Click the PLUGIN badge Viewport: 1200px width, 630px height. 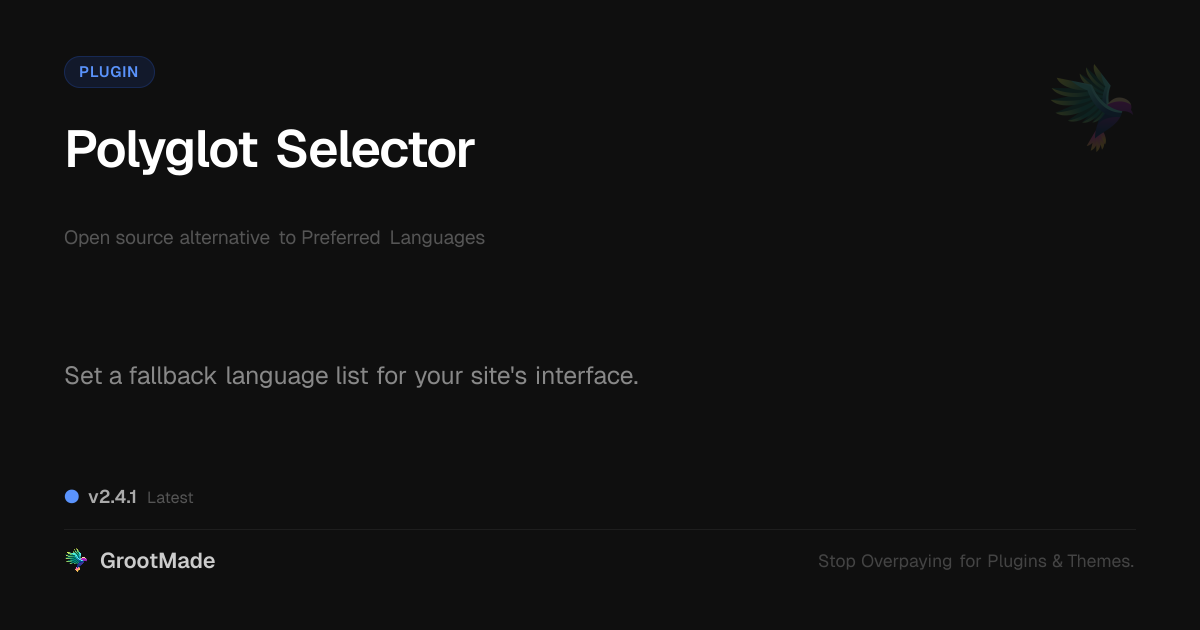click(109, 72)
